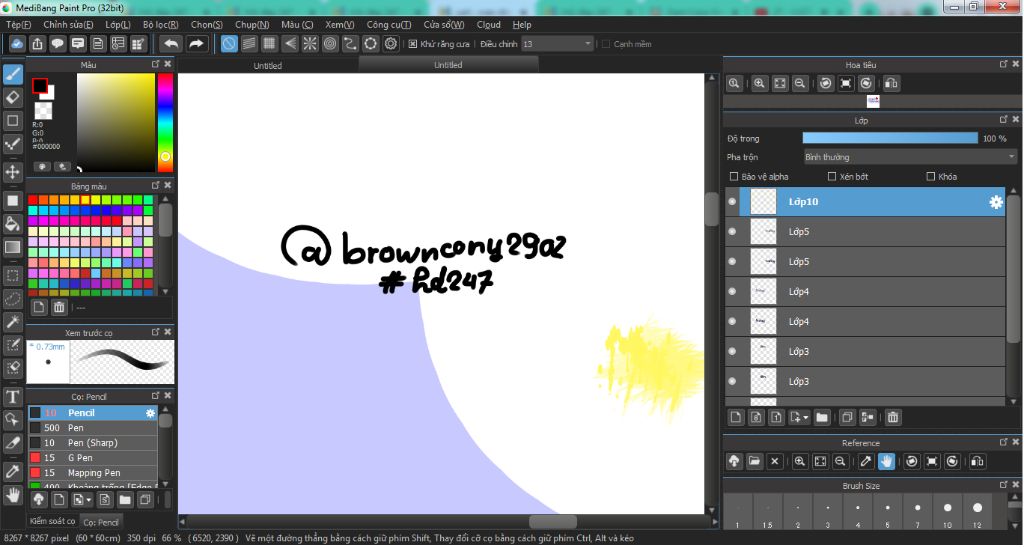This screenshot has width=1024, height=548.
Task: Select the G Pen brush
Action: (92, 458)
